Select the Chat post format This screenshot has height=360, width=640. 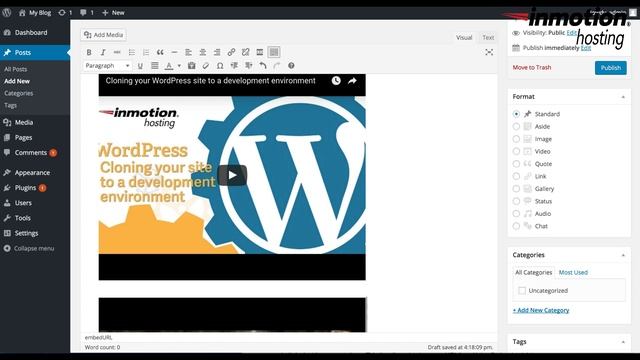[x=516, y=226]
